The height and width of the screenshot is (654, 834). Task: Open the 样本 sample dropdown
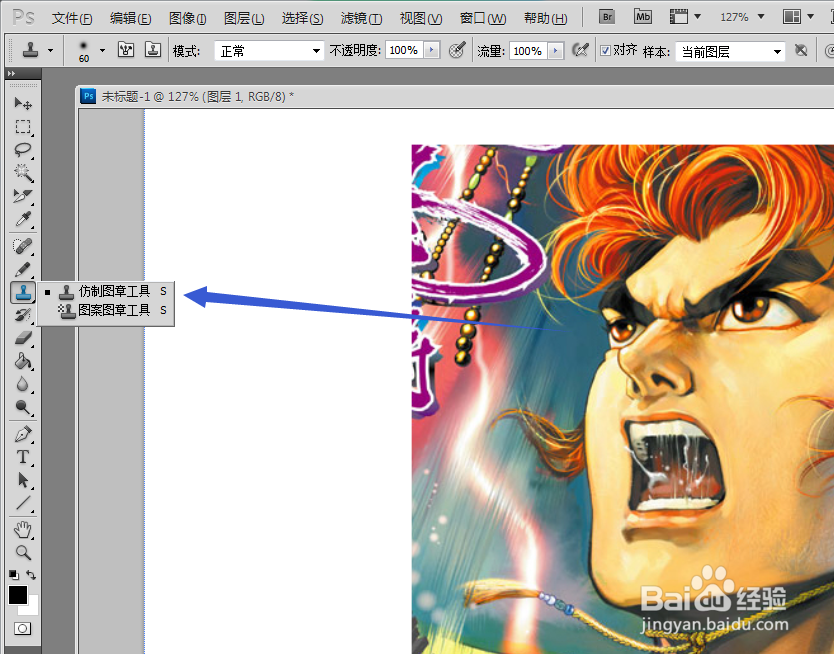tap(730, 52)
